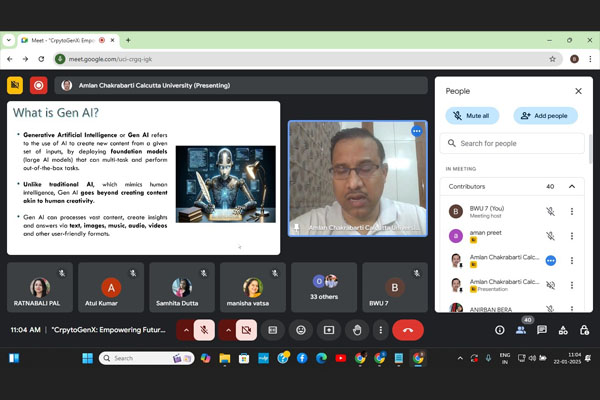Open the chat panel icon
This screenshot has width=600, height=400.
pos(542,330)
